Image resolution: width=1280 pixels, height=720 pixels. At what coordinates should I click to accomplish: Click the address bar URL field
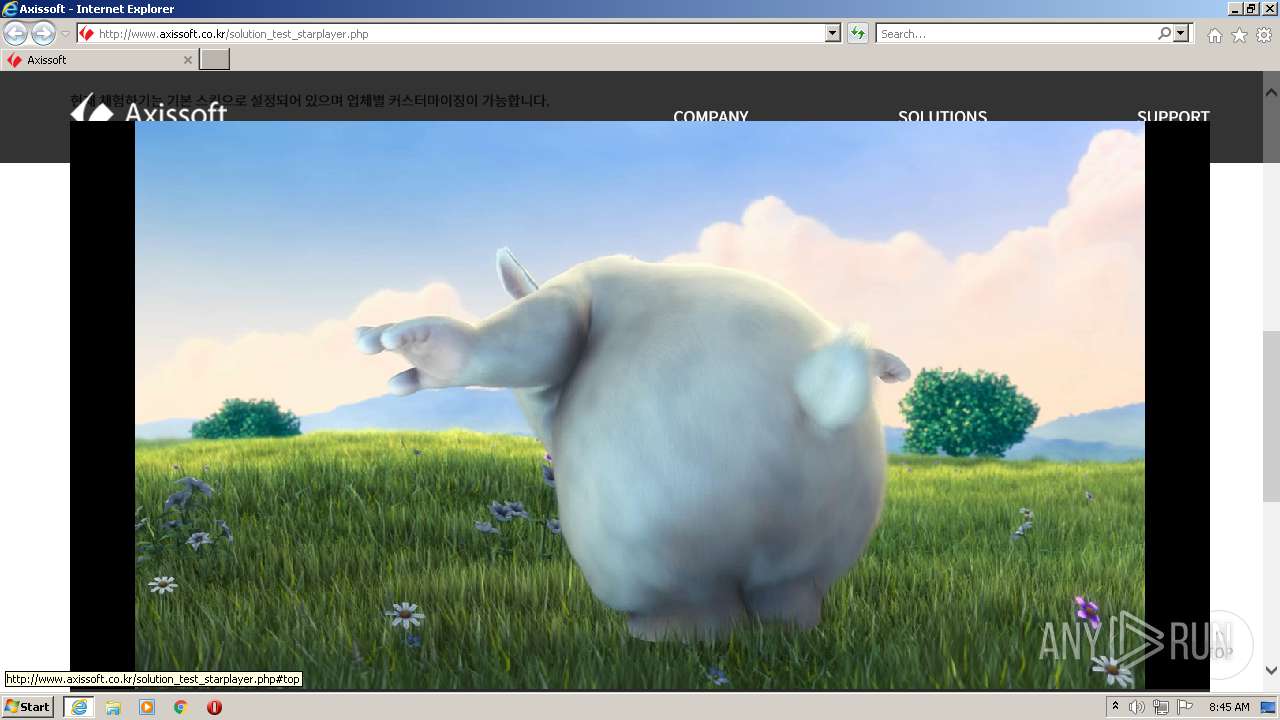(x=451, y=33)
